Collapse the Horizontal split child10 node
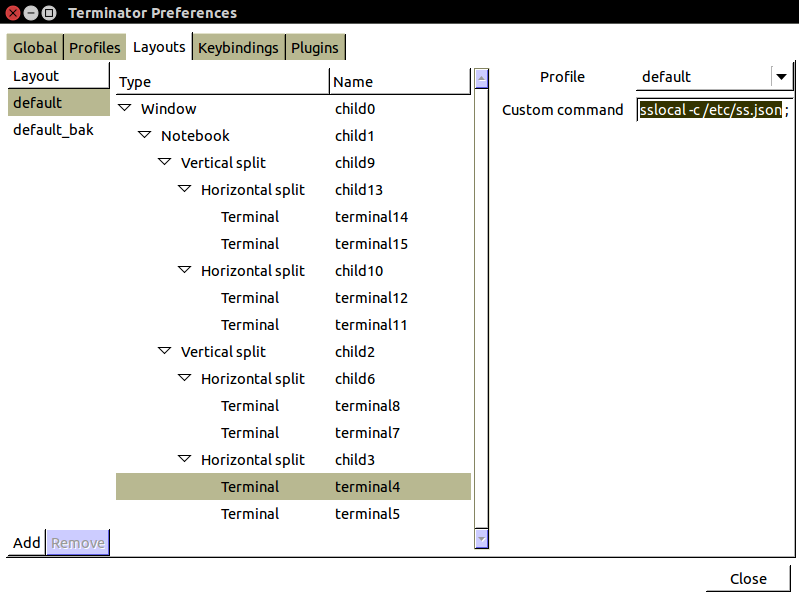Image resolution: width=799 pixels, height=601 pixels. click(x=184, y=270)
